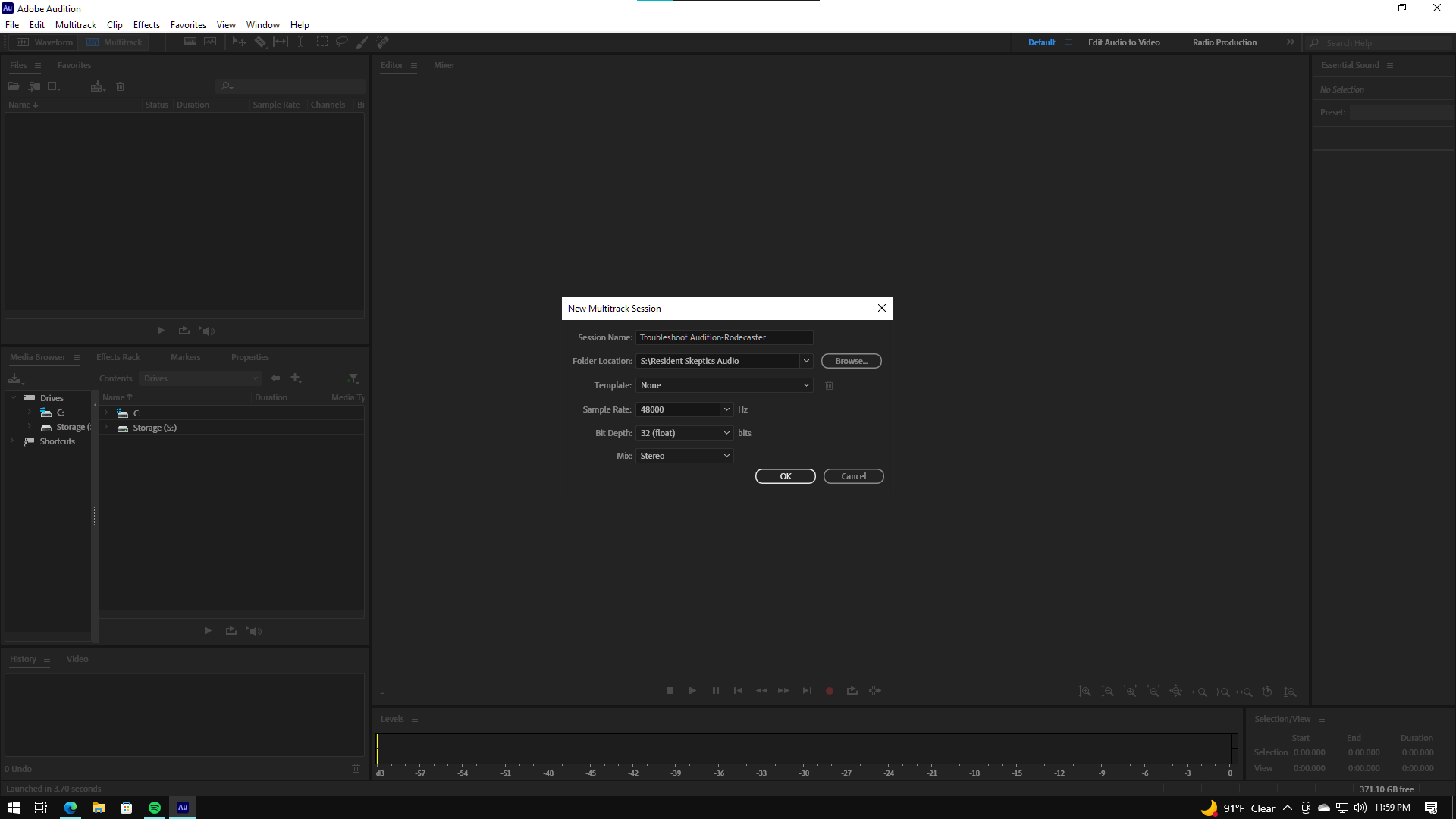Click the Zoom Out Full zoom icon

click(x=1176, y=691)
